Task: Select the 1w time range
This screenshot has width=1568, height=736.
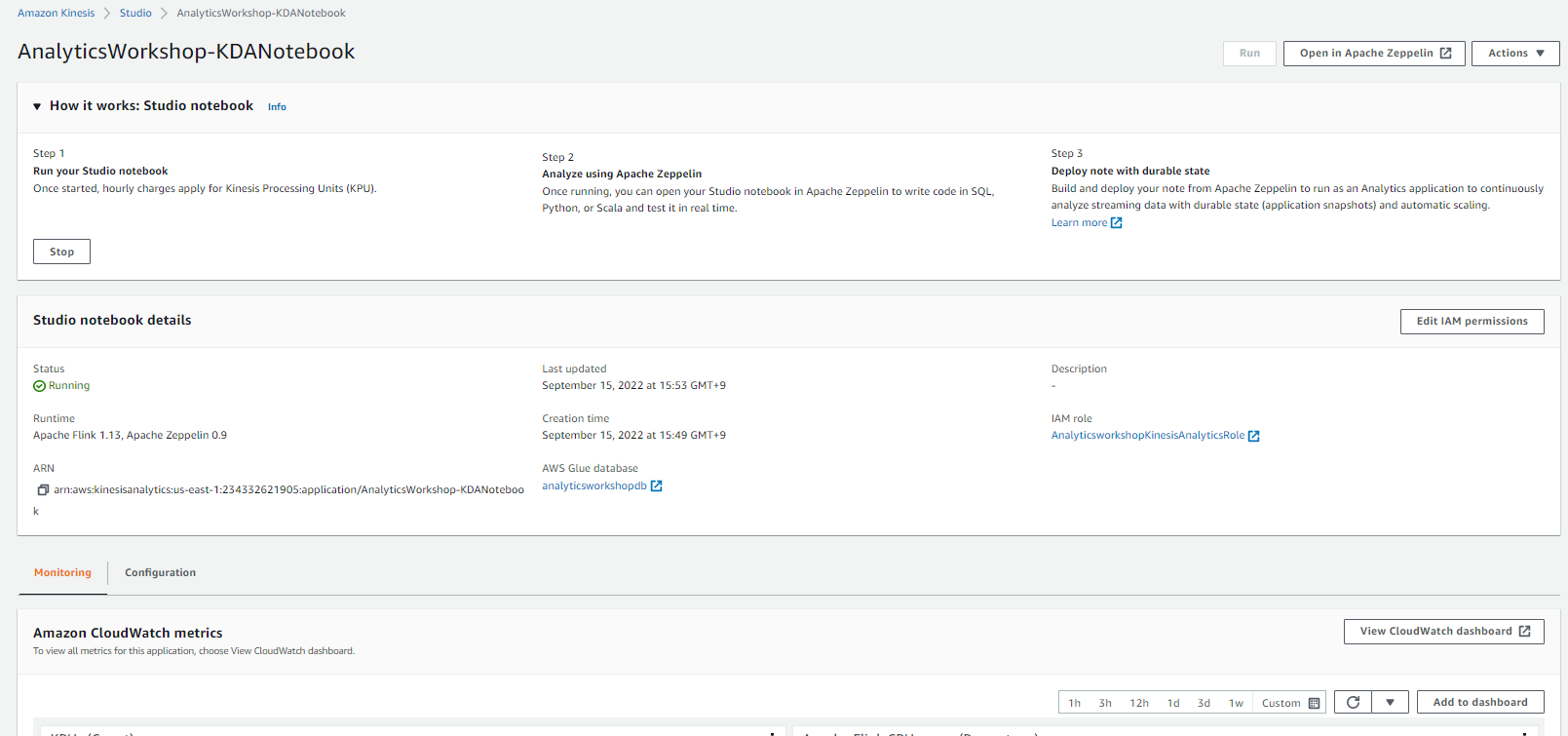Action: 1236,703
